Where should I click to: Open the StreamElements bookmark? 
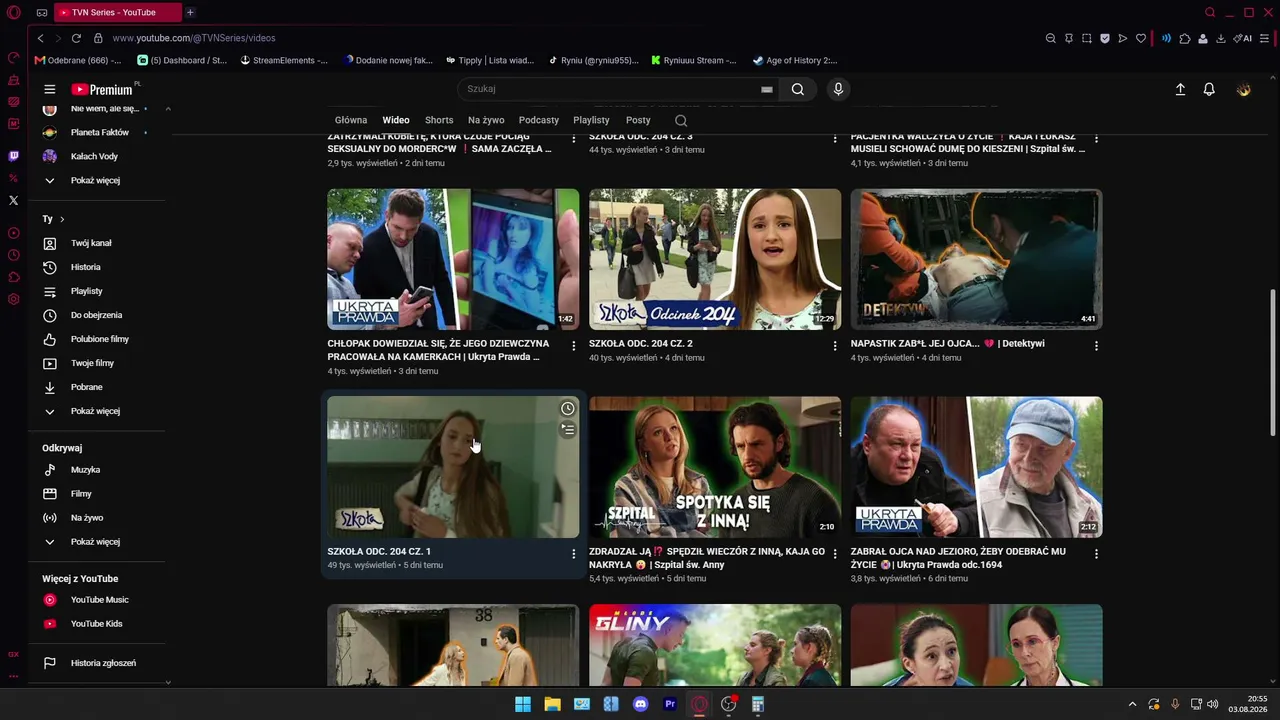coord(284,60)
